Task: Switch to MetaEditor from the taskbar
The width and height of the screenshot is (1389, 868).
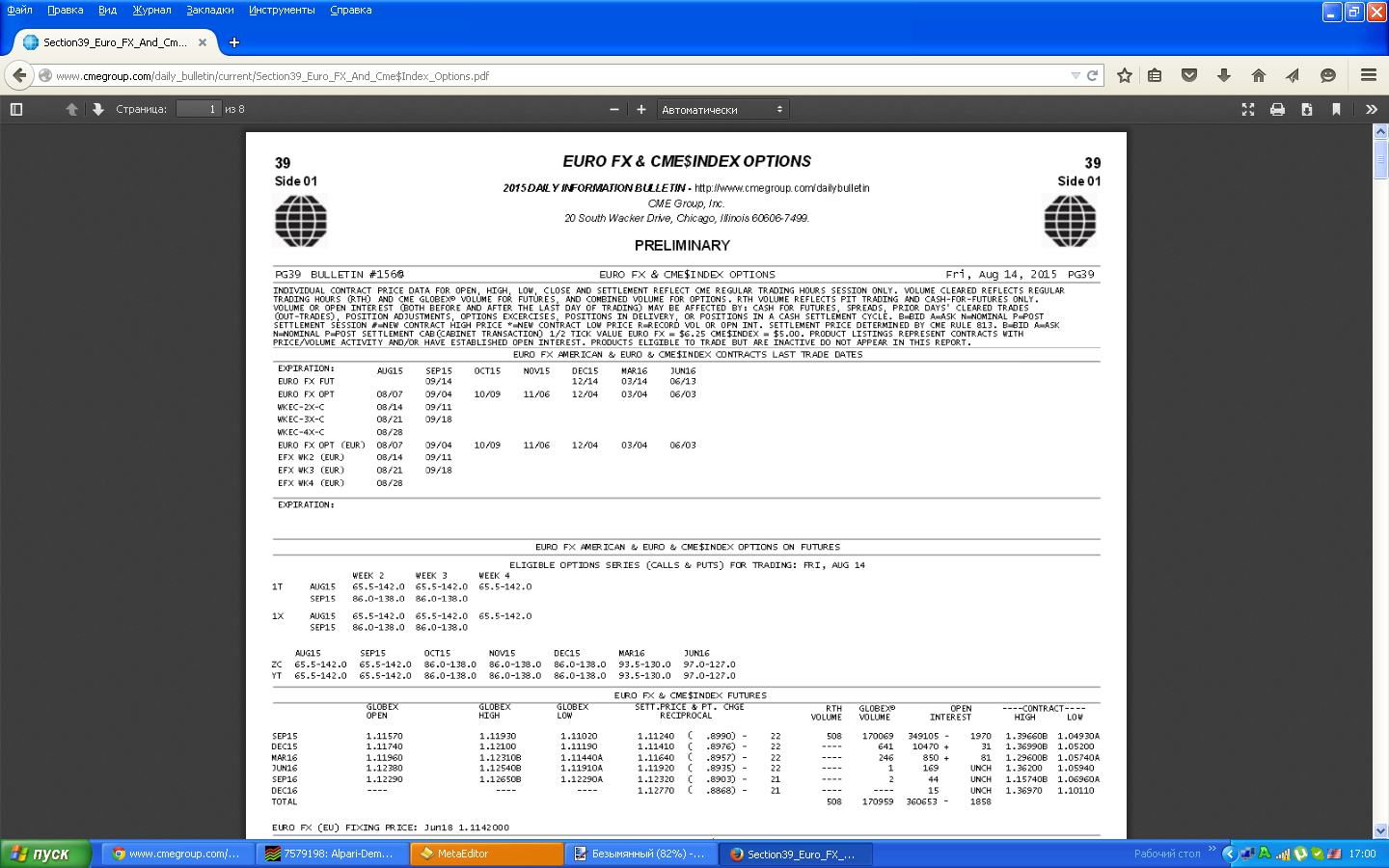Action: coord(487,854)
